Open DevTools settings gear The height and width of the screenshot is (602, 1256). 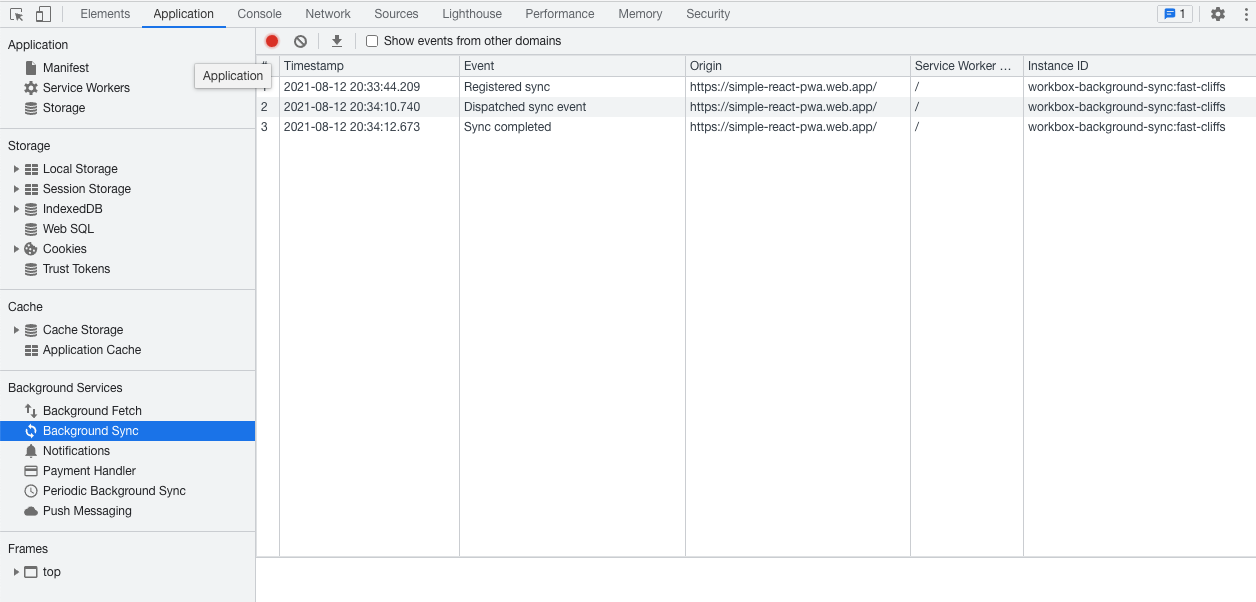click(1216, 13)
